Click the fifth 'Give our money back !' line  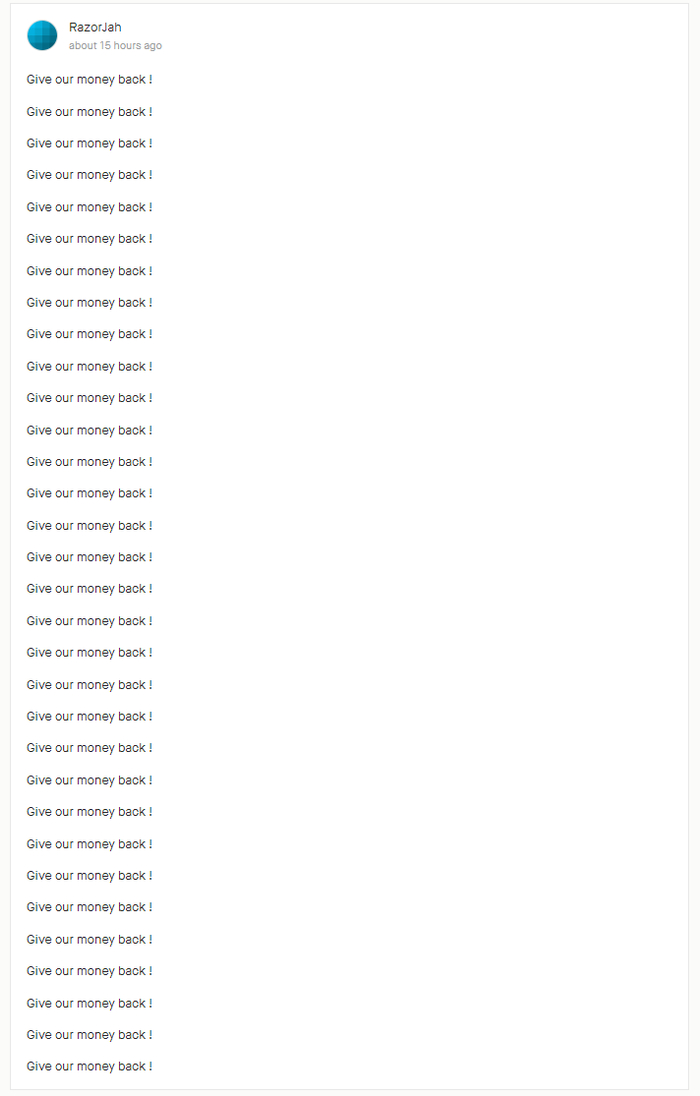(x=90, y=207)
